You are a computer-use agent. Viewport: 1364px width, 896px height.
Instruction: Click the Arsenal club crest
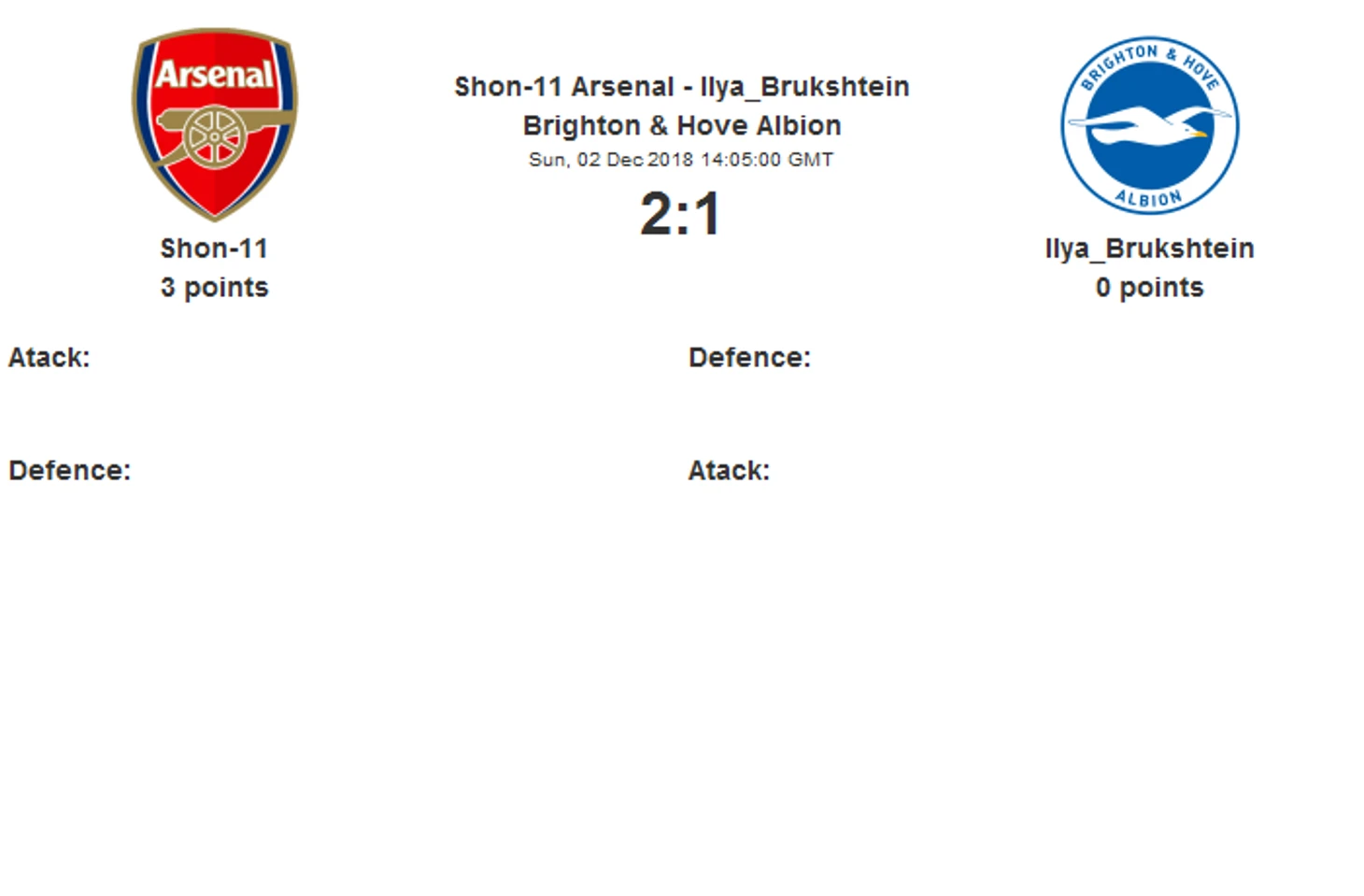coord(215,124)
